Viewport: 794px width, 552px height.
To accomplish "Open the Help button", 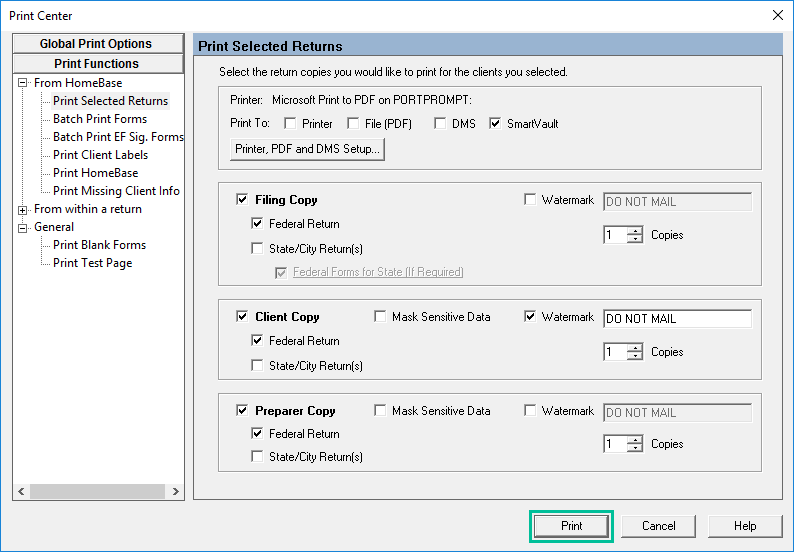I will pyautogui.click(x=745, y=526).
